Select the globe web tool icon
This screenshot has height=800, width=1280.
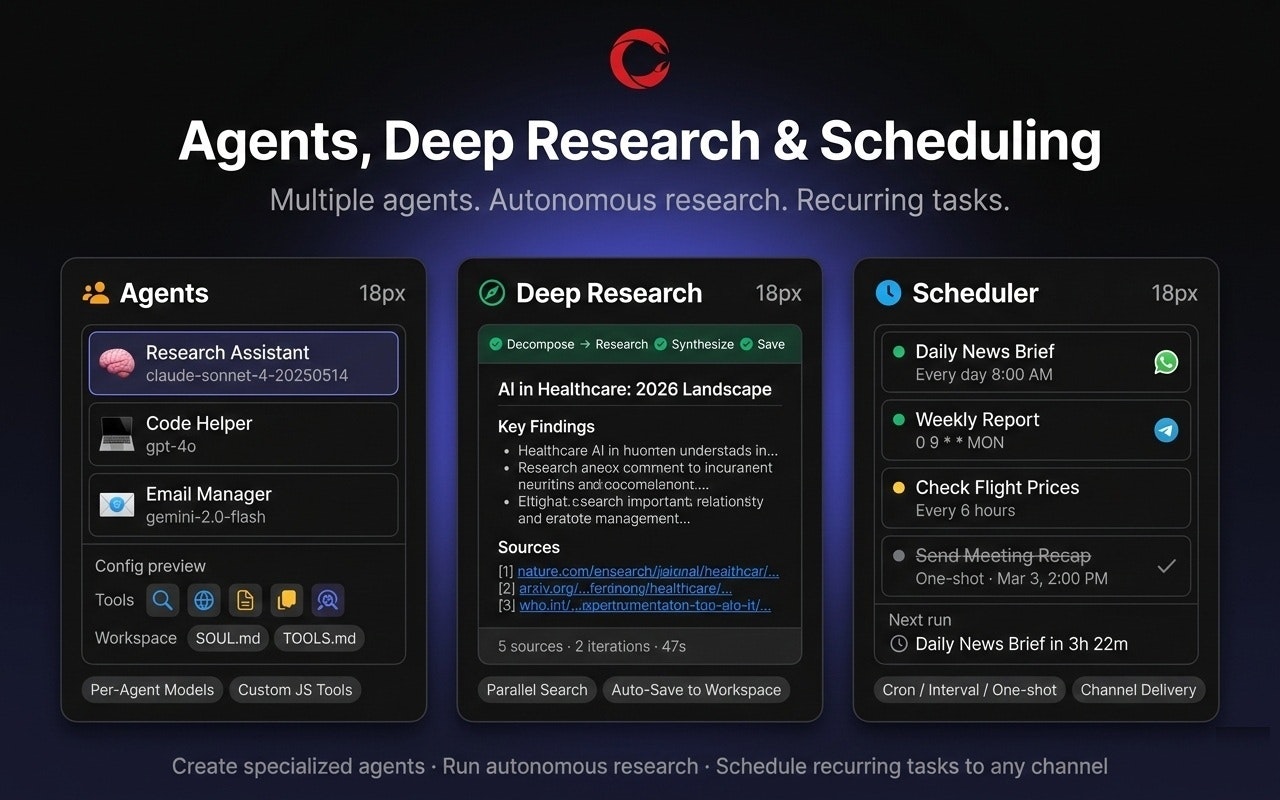click(204, 600)
